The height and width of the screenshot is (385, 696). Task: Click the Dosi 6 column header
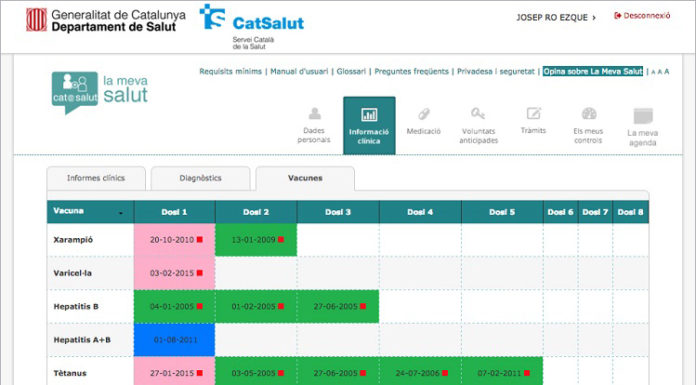[561, 212]
